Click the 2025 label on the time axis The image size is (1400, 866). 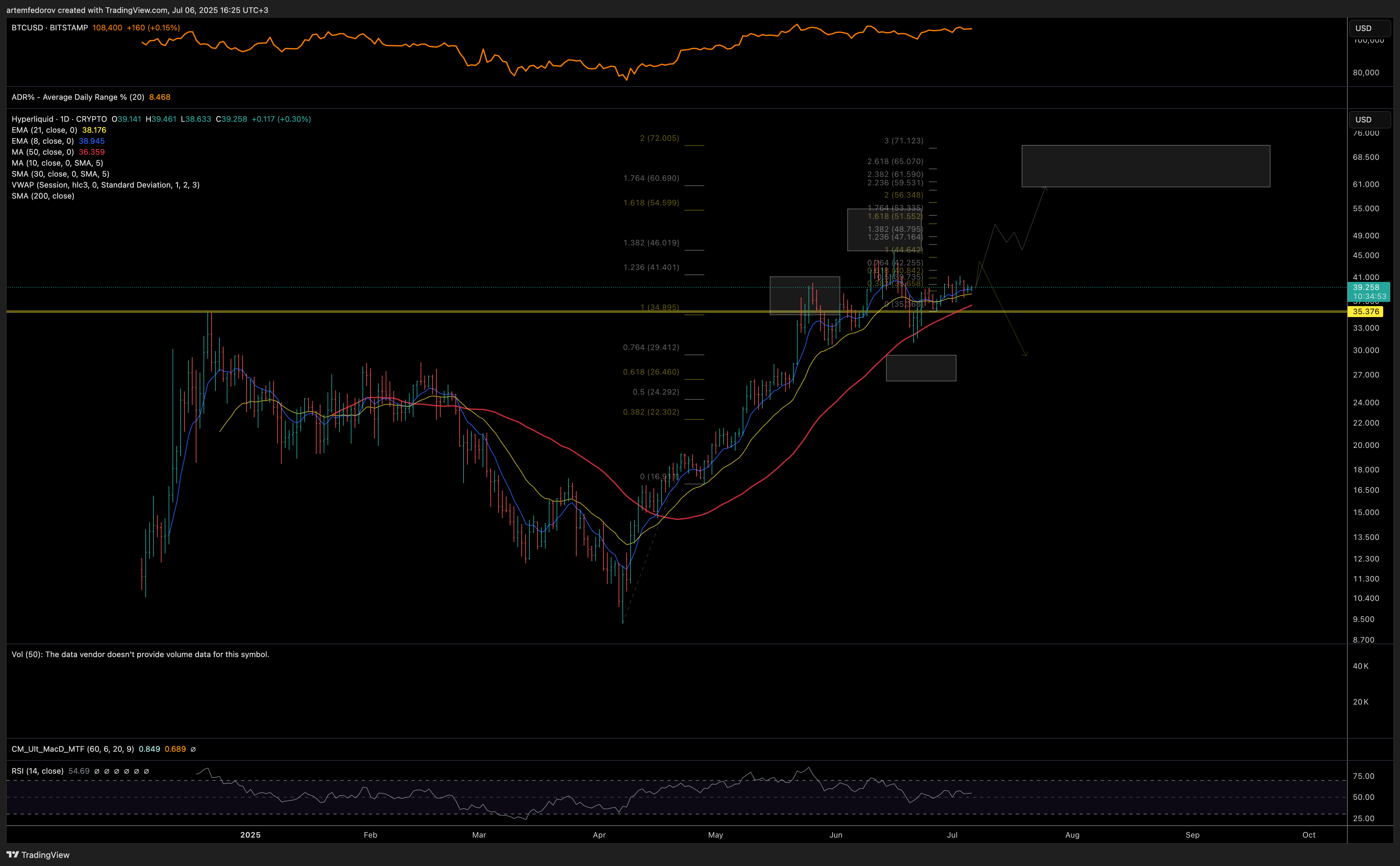250,834
